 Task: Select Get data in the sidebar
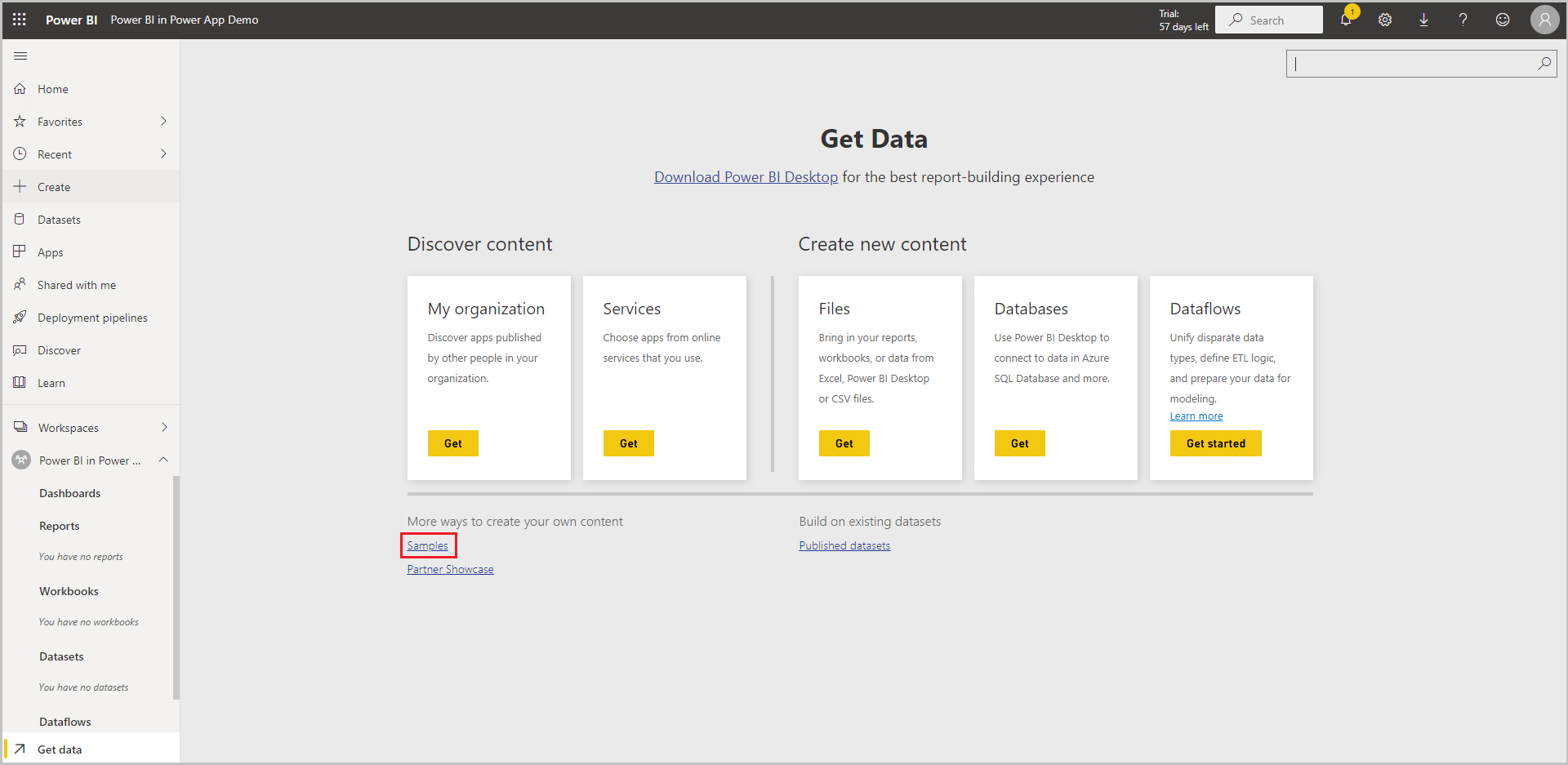[60, 749]
